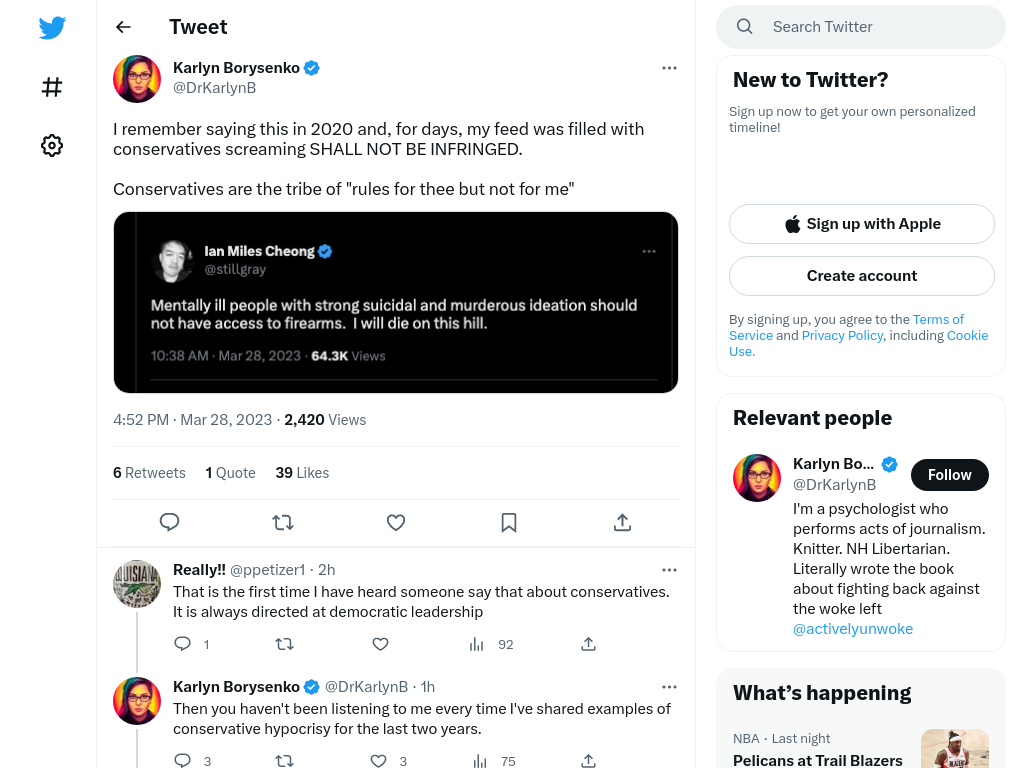Image resolution: width=1024 pixels, height=768 pixels.
Task: Like the main tweet with heart icon
Action: [396, 522]
